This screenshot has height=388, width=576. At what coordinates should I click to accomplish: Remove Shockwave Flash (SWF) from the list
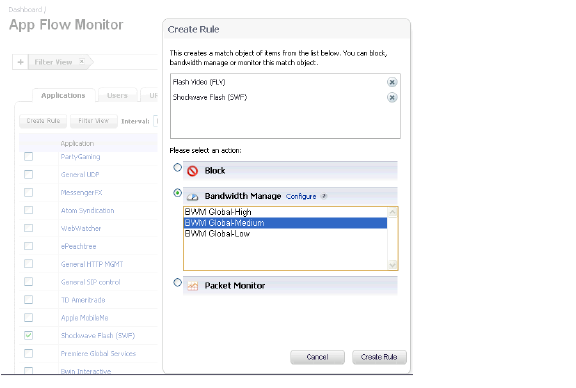coord(392,97)
